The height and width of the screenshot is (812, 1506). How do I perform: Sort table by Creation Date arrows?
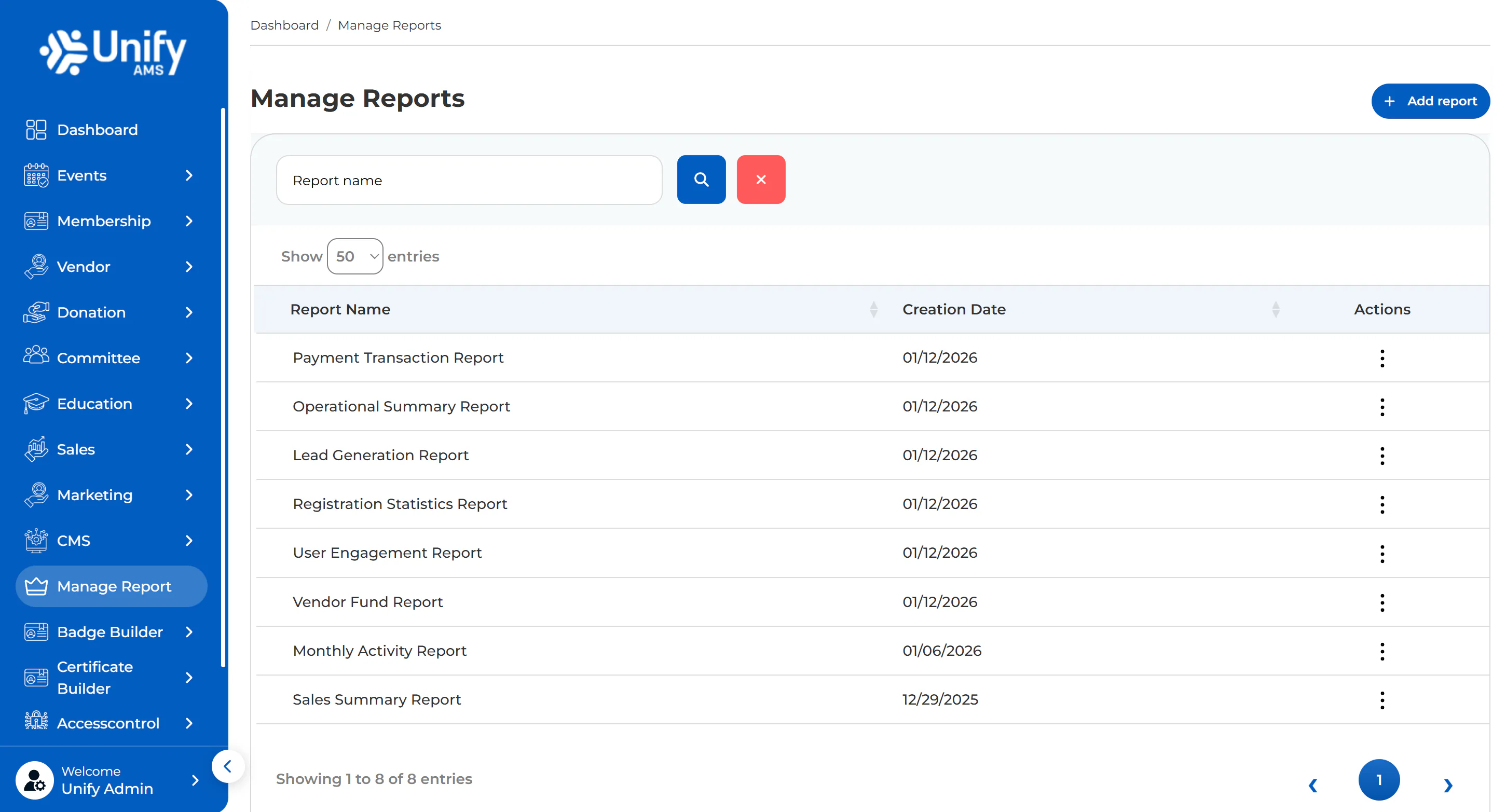pos(1276,309)
